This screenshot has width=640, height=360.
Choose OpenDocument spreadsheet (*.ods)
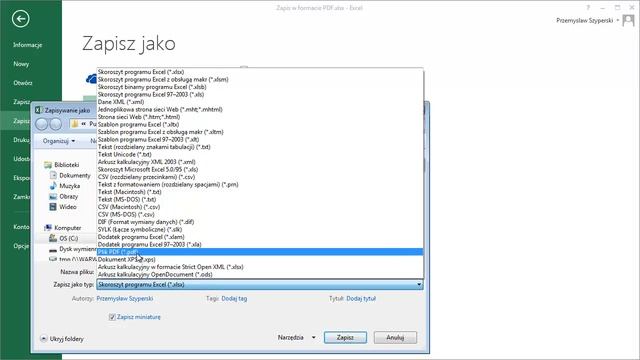[260, 274]
